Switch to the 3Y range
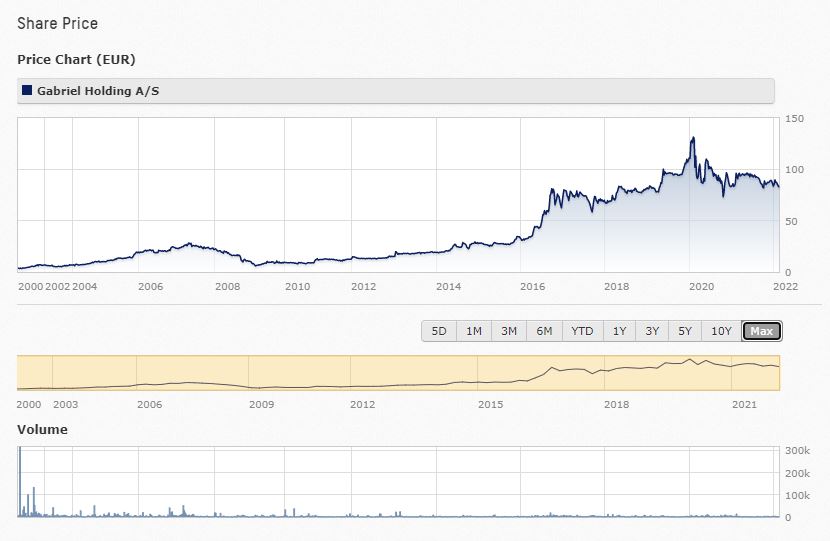The image size is (830, 541). (652, 331)
